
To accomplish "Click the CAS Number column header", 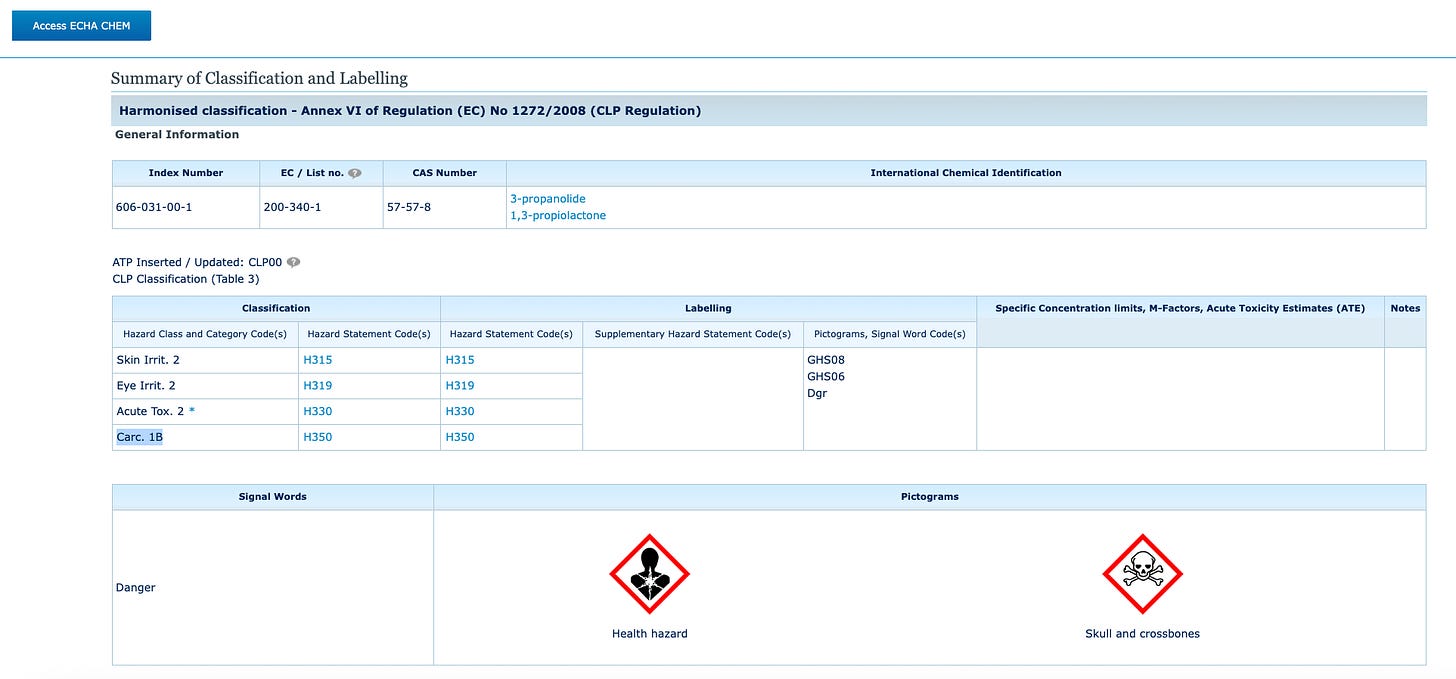I will [x=445, y=173].
